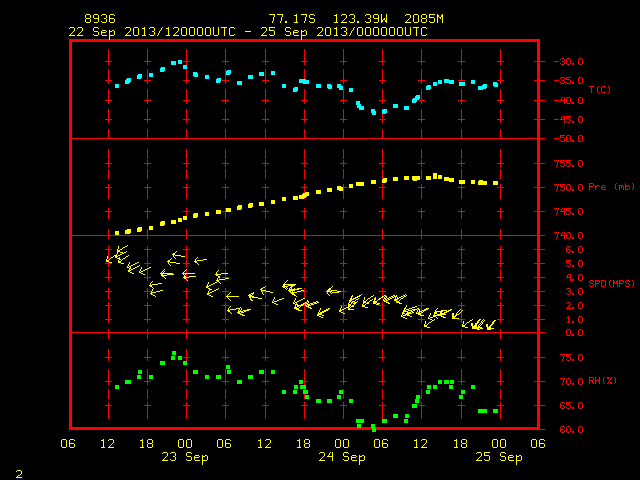Select the 23 Sep date label
The height and width of the screenshot is (480, 640).
[x=184, y=457]
